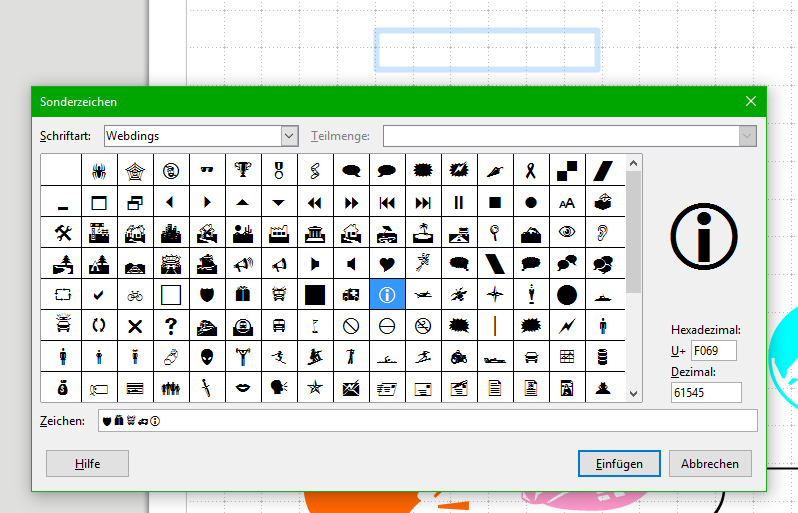The image size is (798, 513).
Task: Choose the large filled circle glyph
Action: click(x=566, y=295)
